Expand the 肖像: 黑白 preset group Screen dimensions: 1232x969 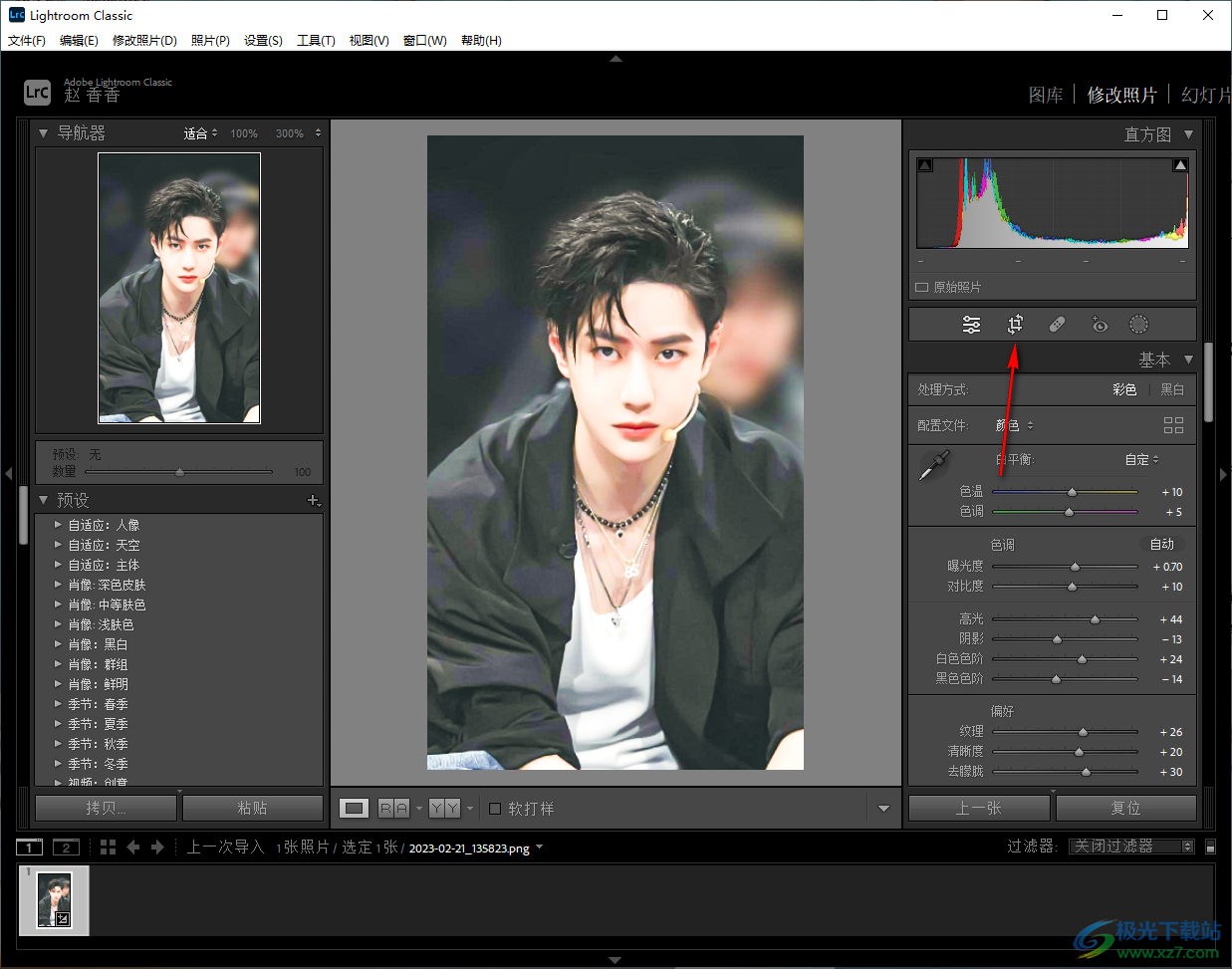tap(58, 644)
